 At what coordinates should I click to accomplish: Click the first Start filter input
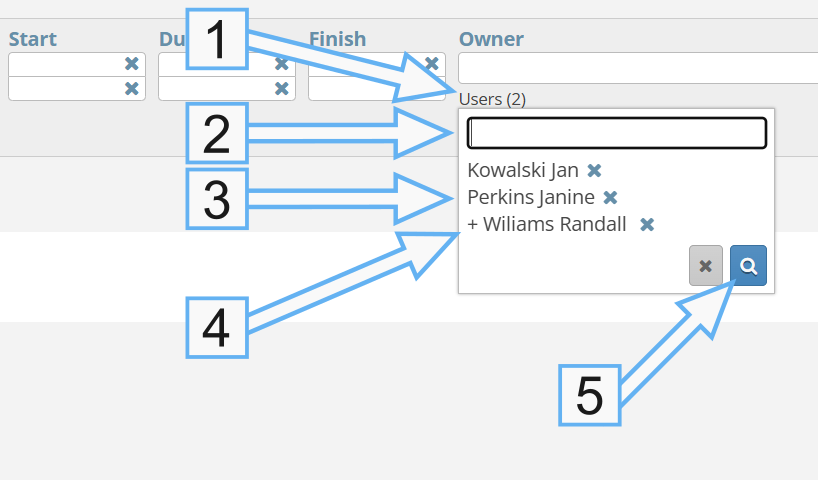pos(65,64)
